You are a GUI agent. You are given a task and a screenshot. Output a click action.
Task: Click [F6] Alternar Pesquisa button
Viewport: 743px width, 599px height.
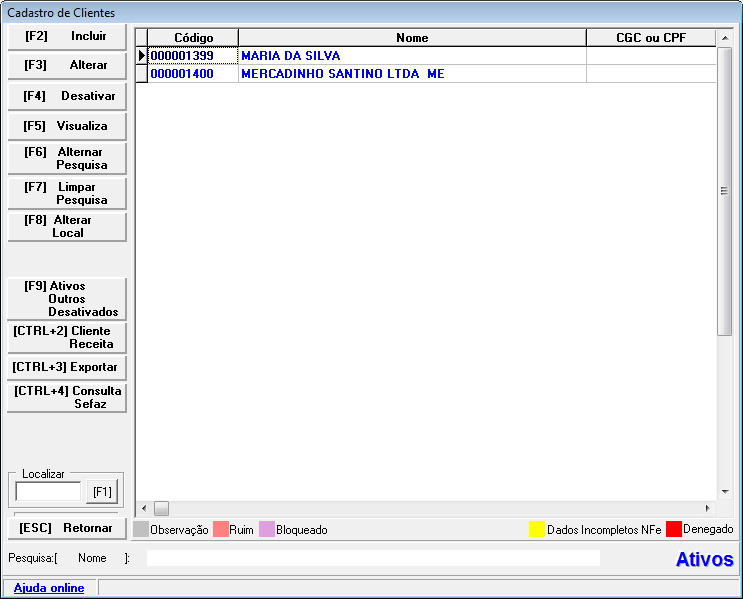(67, 158)
